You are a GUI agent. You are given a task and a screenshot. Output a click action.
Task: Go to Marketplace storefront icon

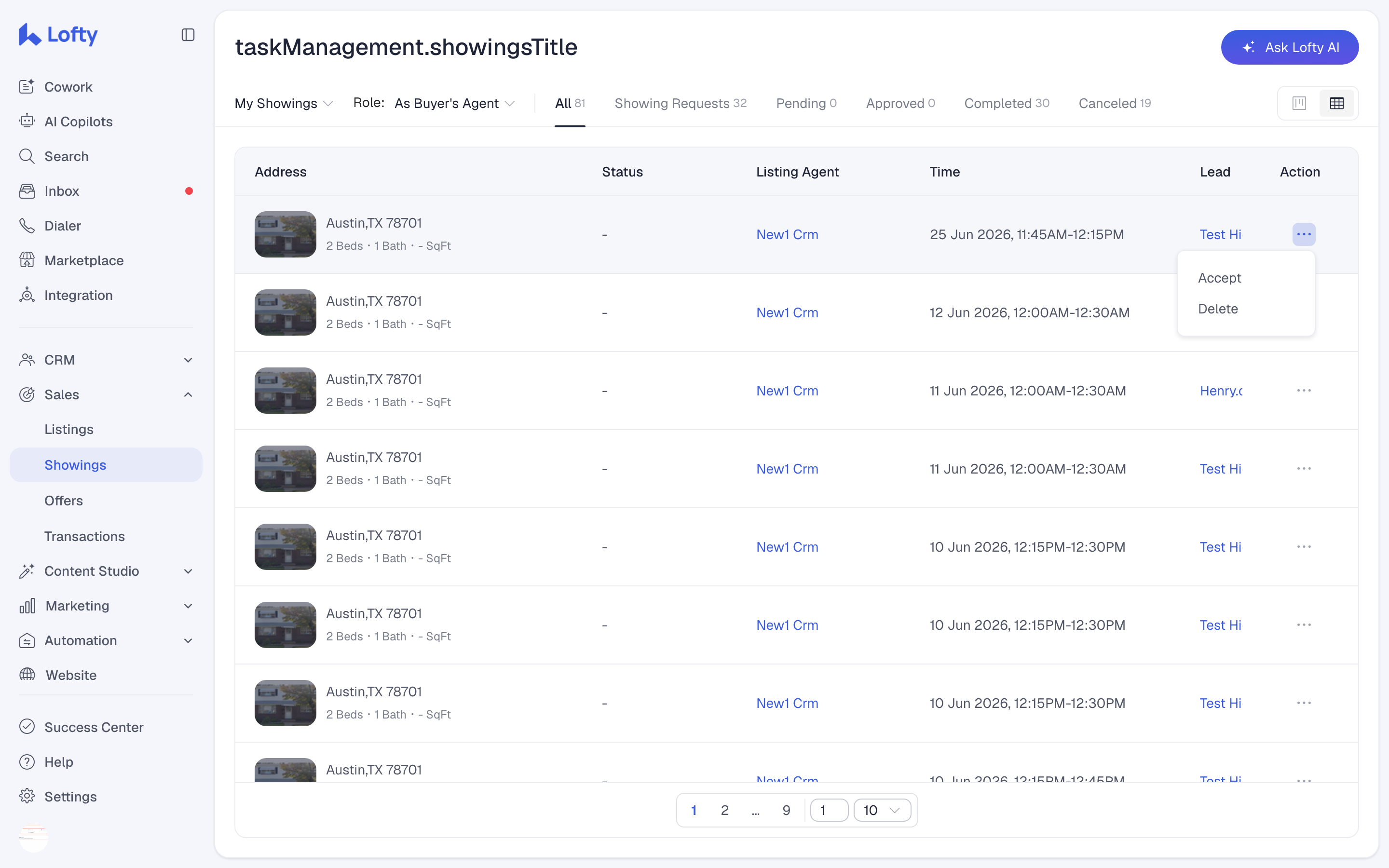pyautogui.click(x=27, y=260)
